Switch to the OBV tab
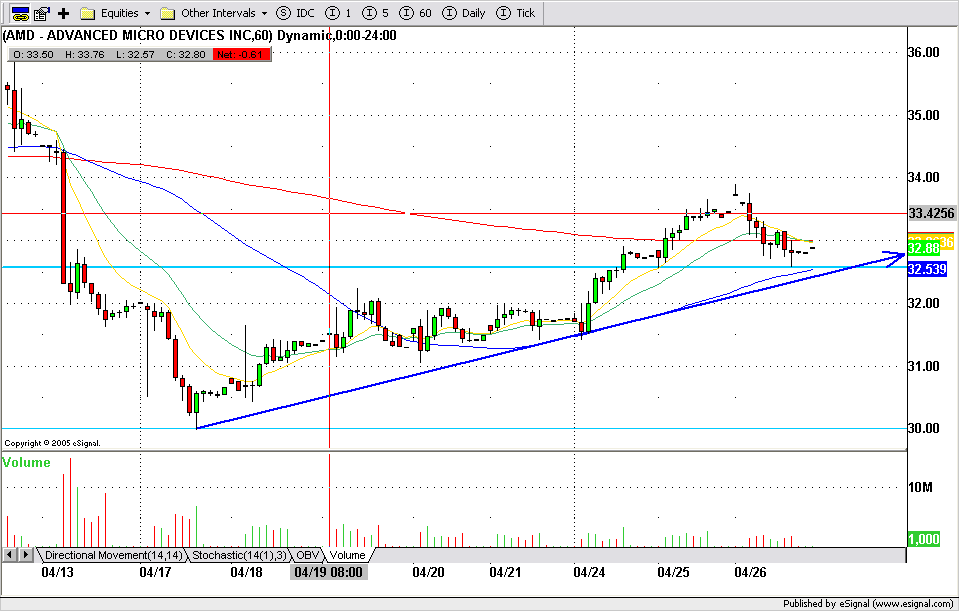 tap(308, 555)
